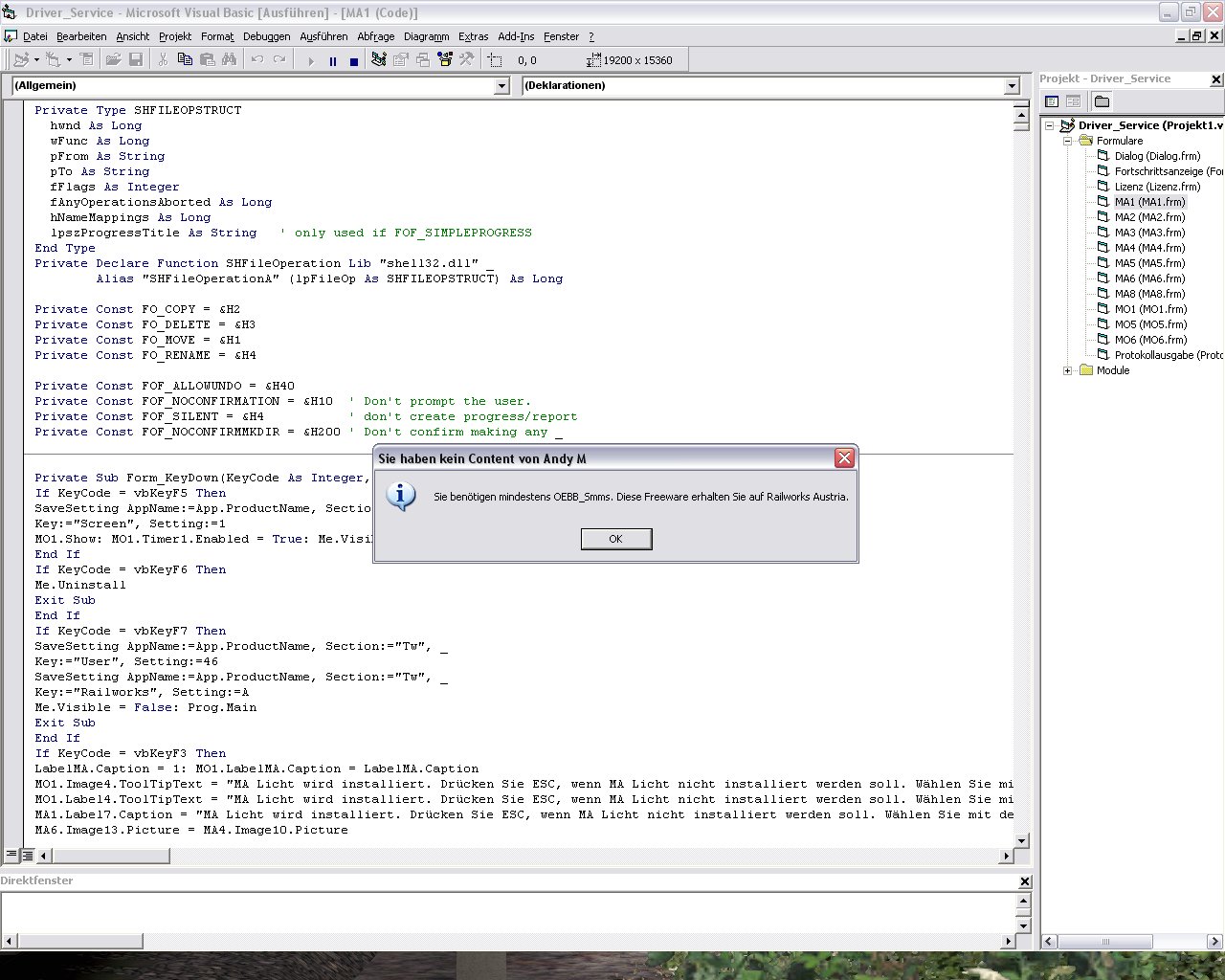The width and height of the screenshot is (1225, 980).
Task: Open the (Deklarationen) procedure dropdown
Action: 1012,86
